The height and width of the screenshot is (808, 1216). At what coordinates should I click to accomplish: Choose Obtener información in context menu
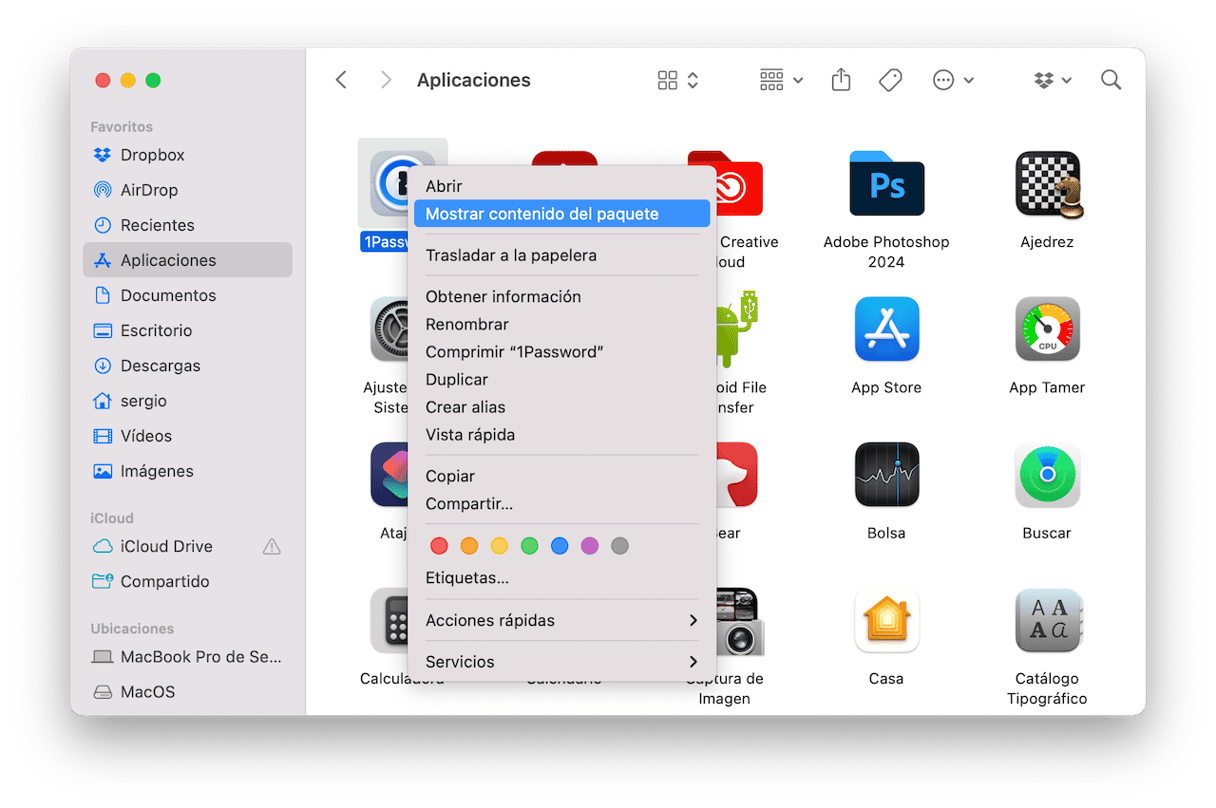tap(503, 297)
